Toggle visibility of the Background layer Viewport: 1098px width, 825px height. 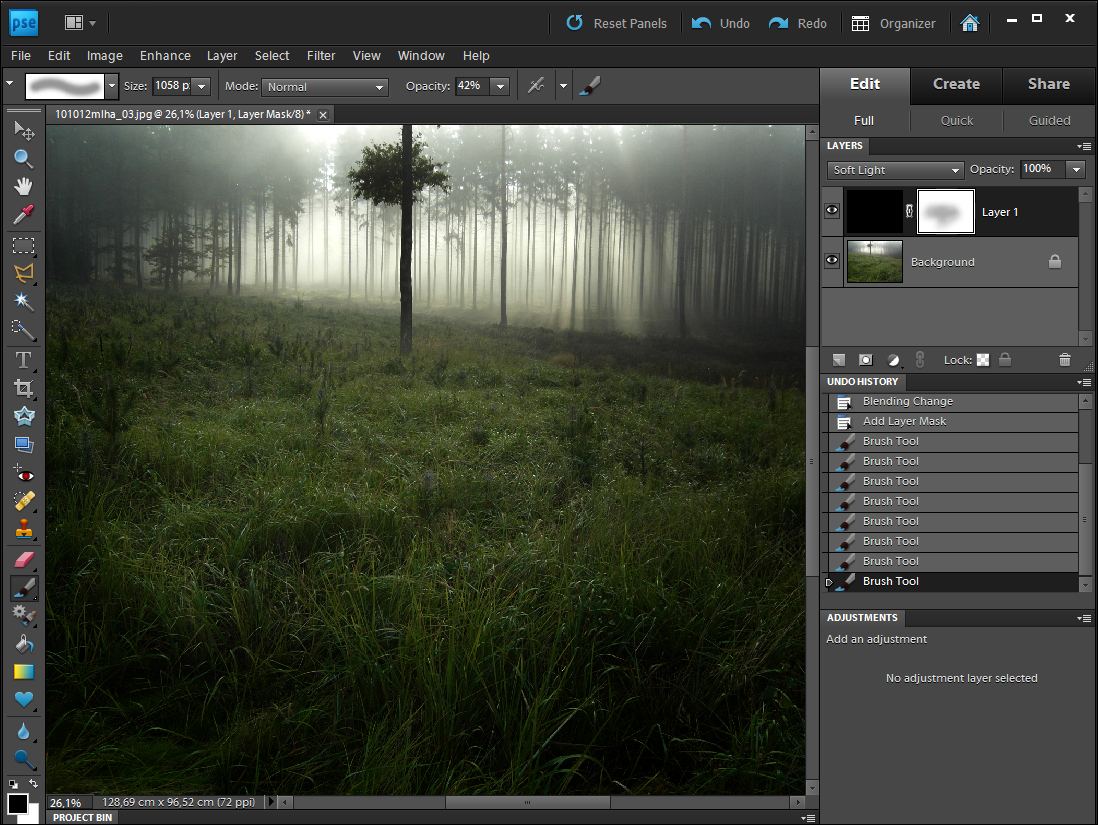point(832,261)
